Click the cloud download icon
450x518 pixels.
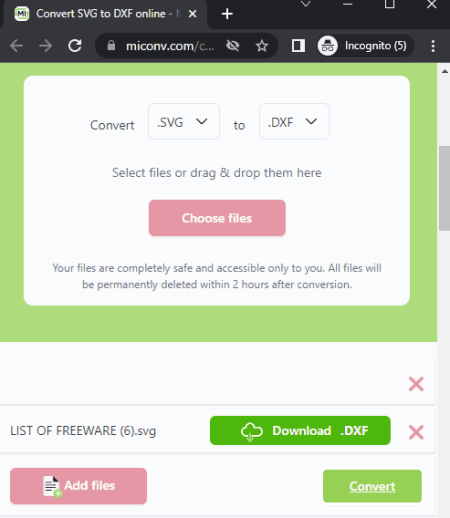252,431
